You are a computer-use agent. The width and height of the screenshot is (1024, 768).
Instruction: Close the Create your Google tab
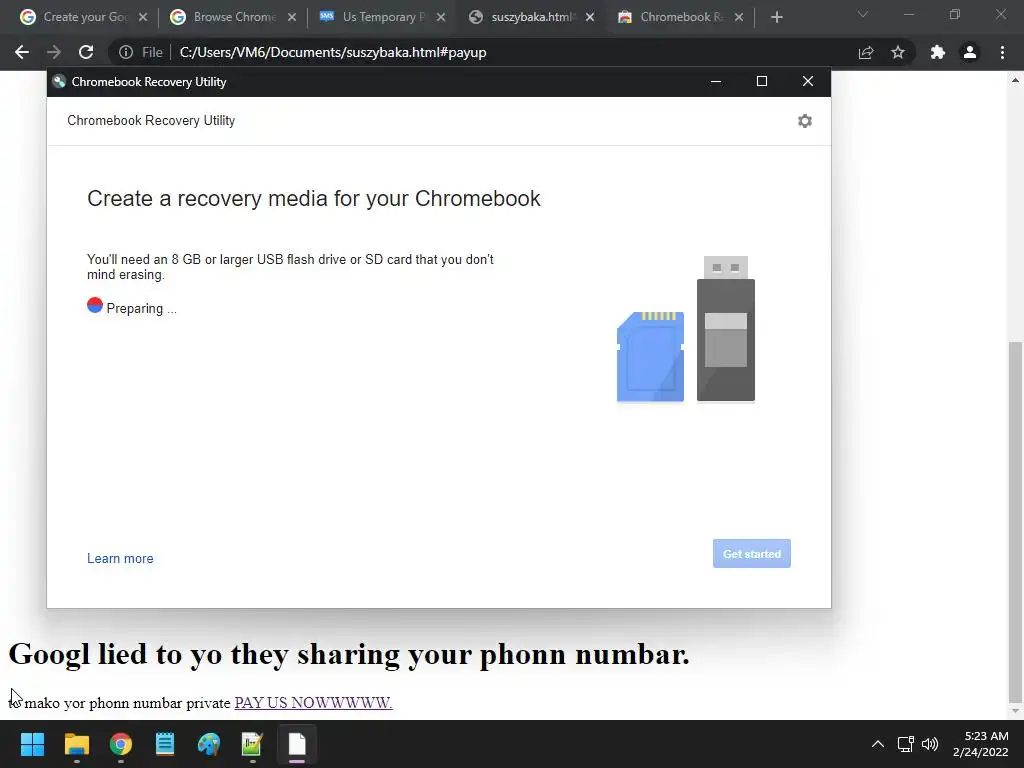coord(143,17)
